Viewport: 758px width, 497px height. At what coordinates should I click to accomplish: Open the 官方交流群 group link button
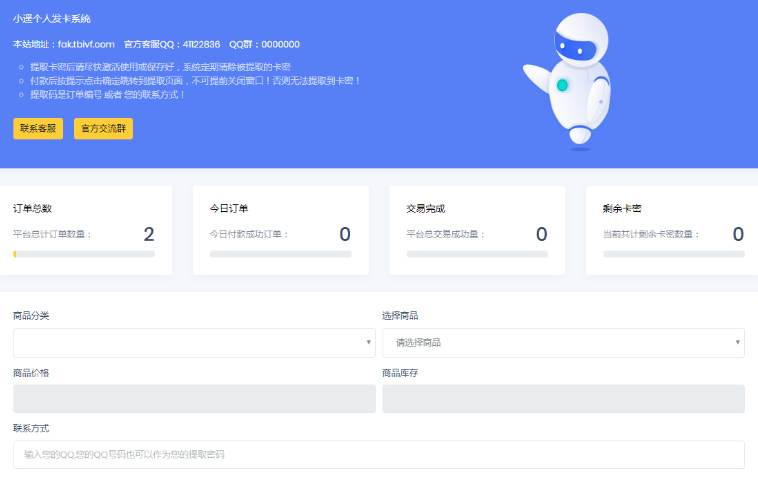point(103,128)
